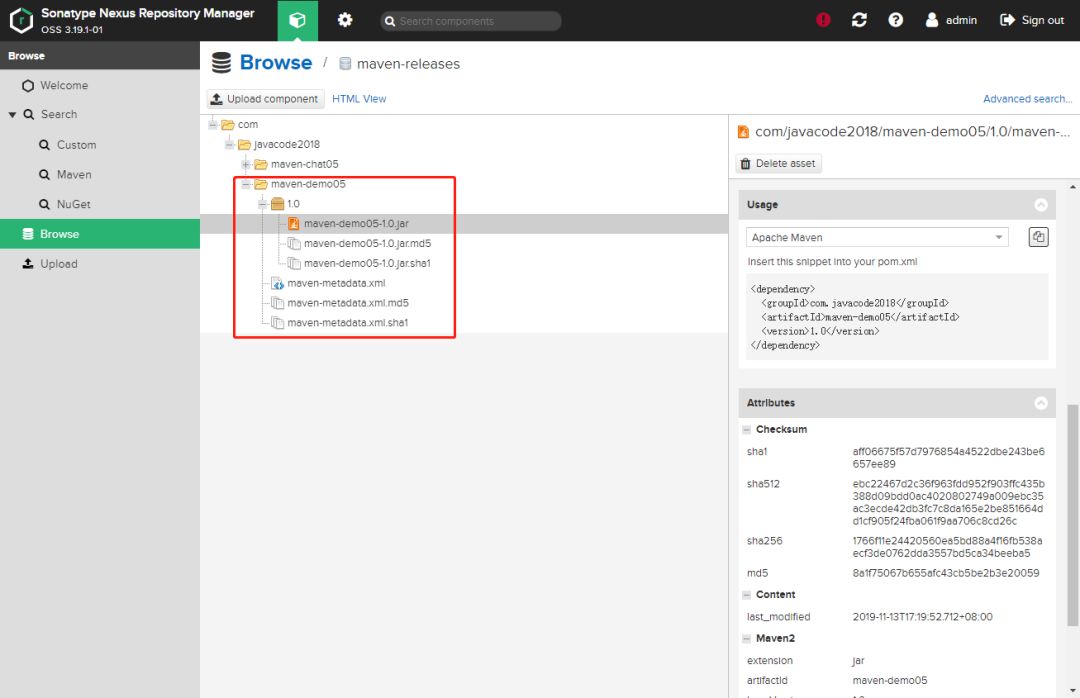The image size is (1080, 698).
Task: Select maven-metadata.xml.md5 asset
Action: tap(348, 303)
